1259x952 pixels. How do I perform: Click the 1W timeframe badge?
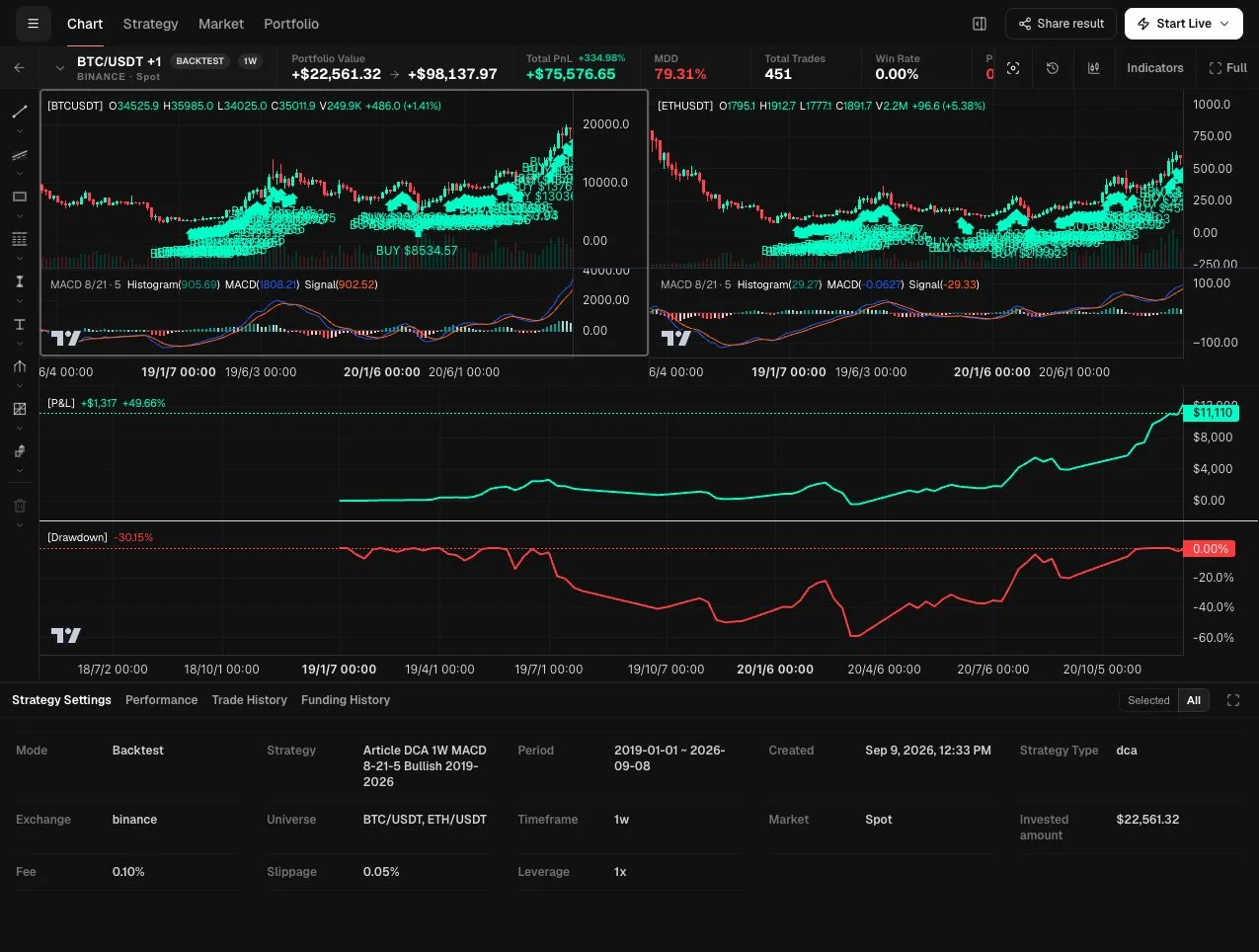point(251,61)
